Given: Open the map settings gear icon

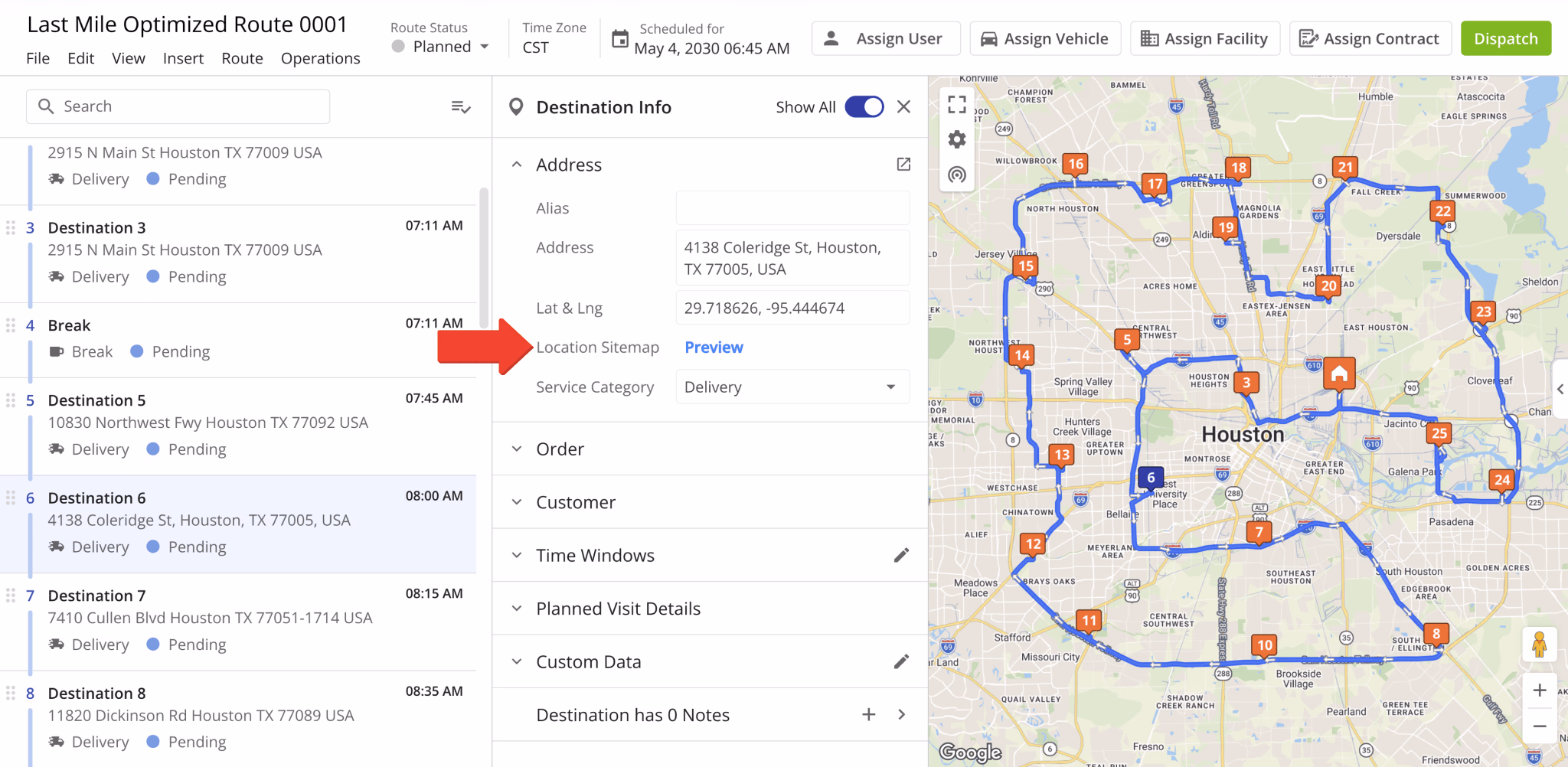Looking at the screenshot, I should (956, 139).
